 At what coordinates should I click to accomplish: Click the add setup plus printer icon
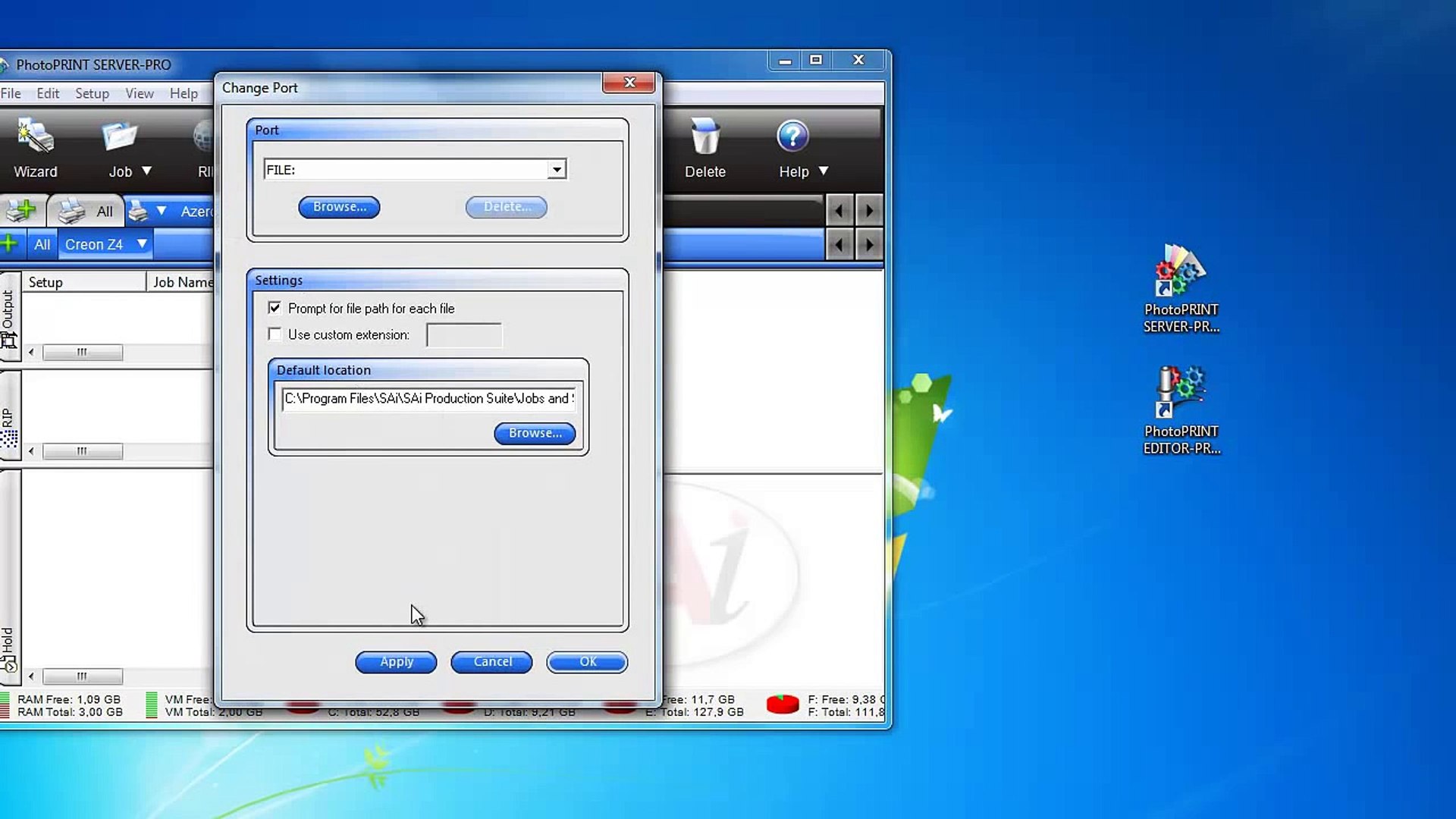21,211
